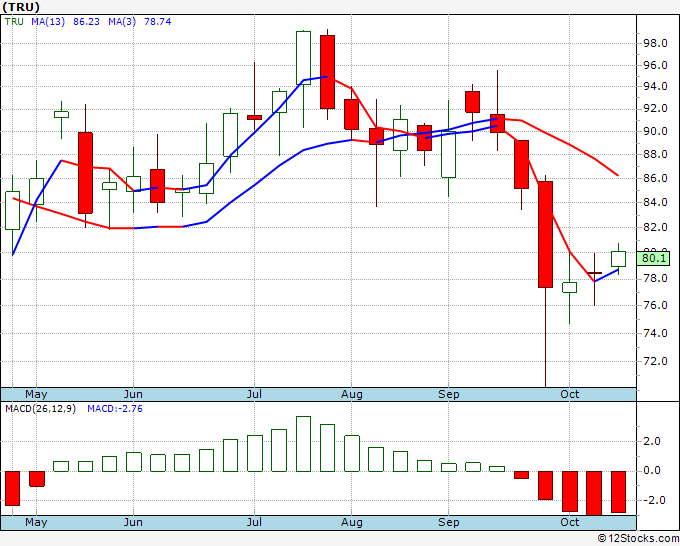The height and width of the screenshot is (546, 680).
Task: Click the 88.0 price axis label
Action: tap(655, 154)
